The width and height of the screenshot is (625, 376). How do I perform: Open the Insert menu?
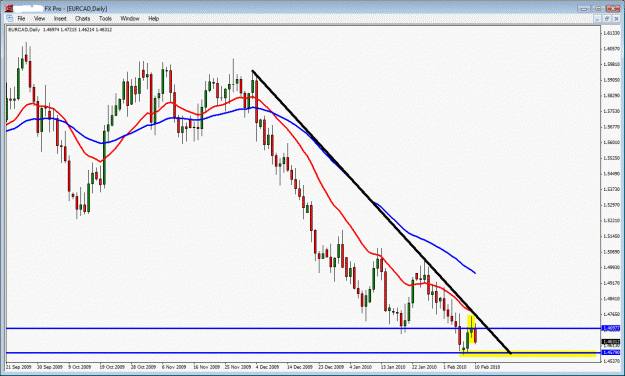click(x=60, y=18)
